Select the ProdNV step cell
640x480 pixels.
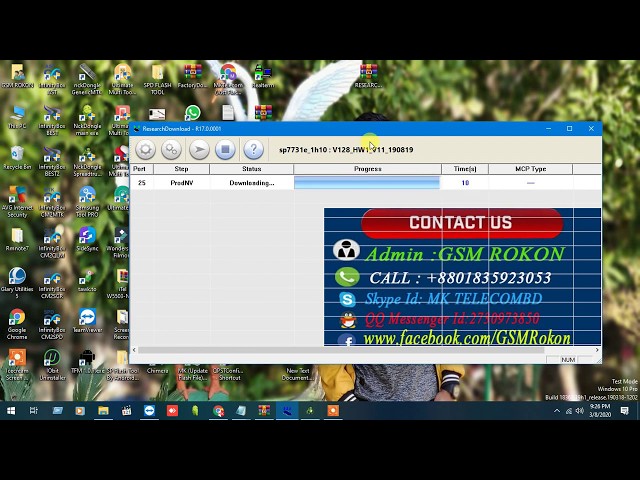pyautogui.click(x=182, y=183)
